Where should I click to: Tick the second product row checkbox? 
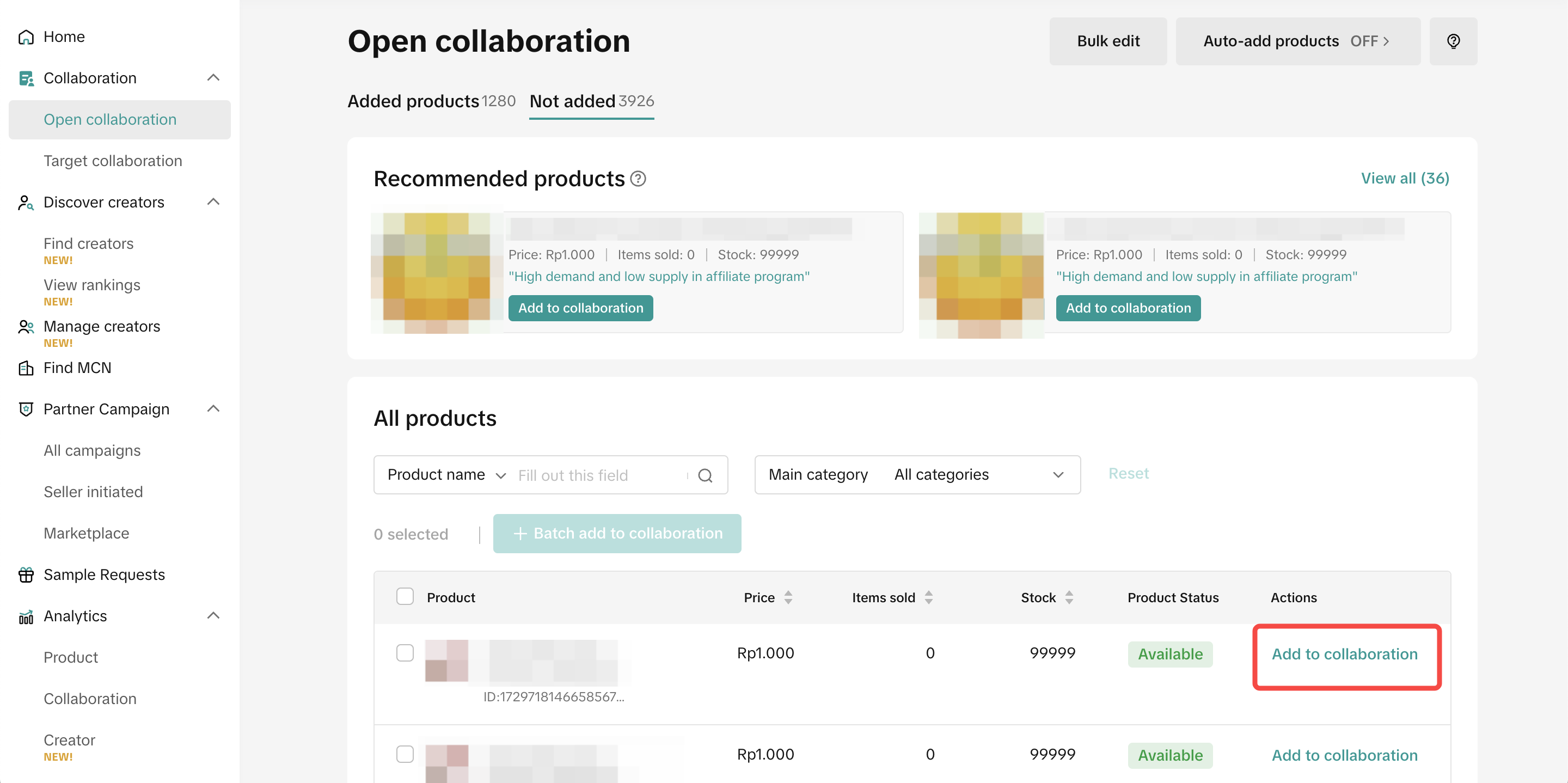[405, 754]
